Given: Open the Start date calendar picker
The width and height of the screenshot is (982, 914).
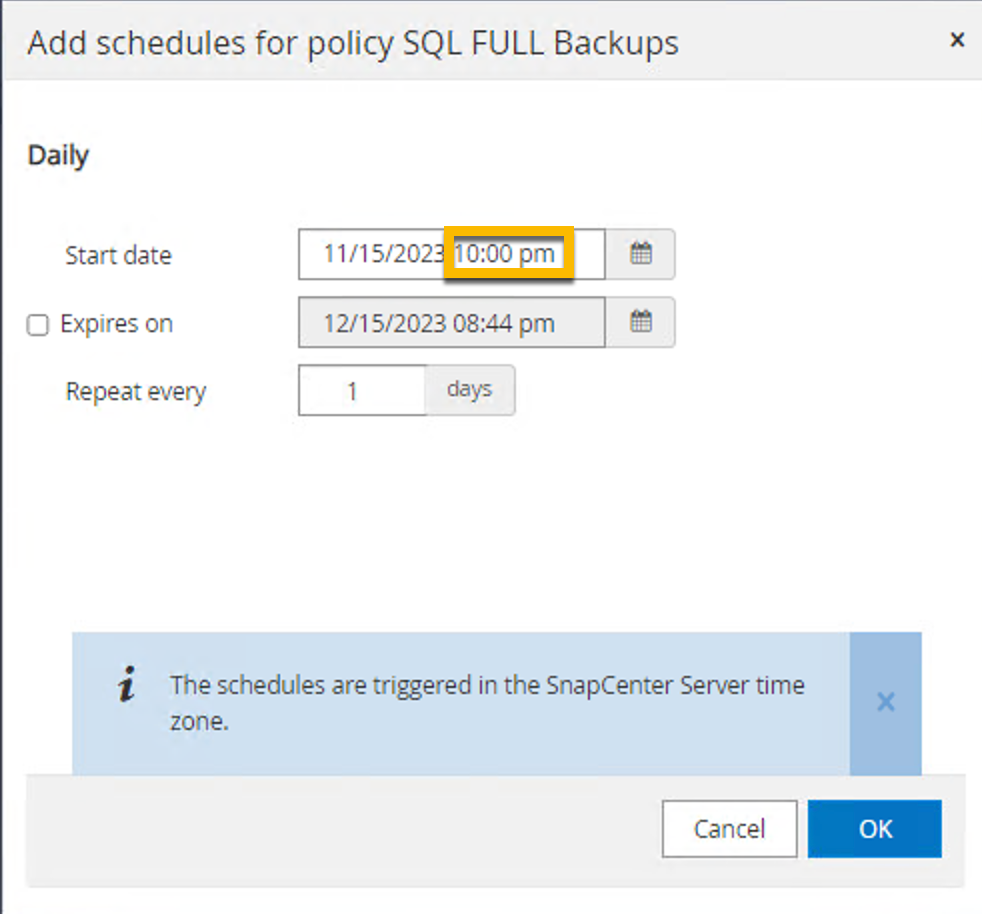Looking at the screenshot, I should coord(641,255).
